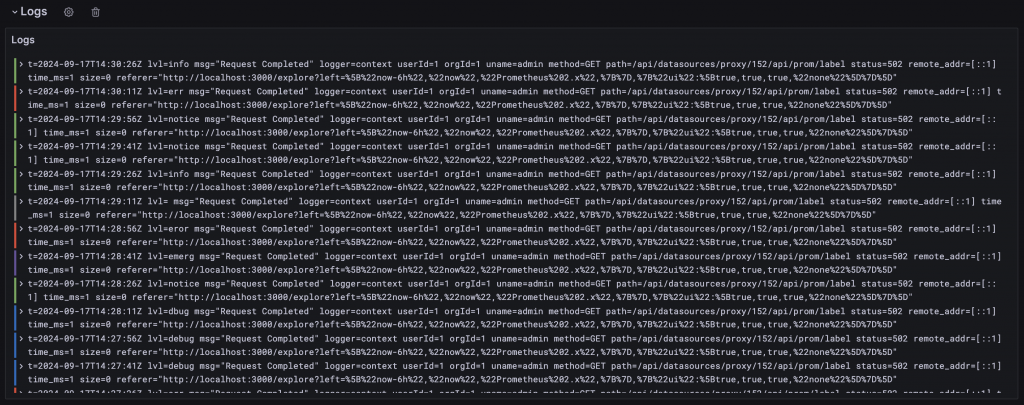Screen dimensions: 1024x405
Task: Click the red level bar of 14:30:11Z entry
Action: [x=14, y=98]
